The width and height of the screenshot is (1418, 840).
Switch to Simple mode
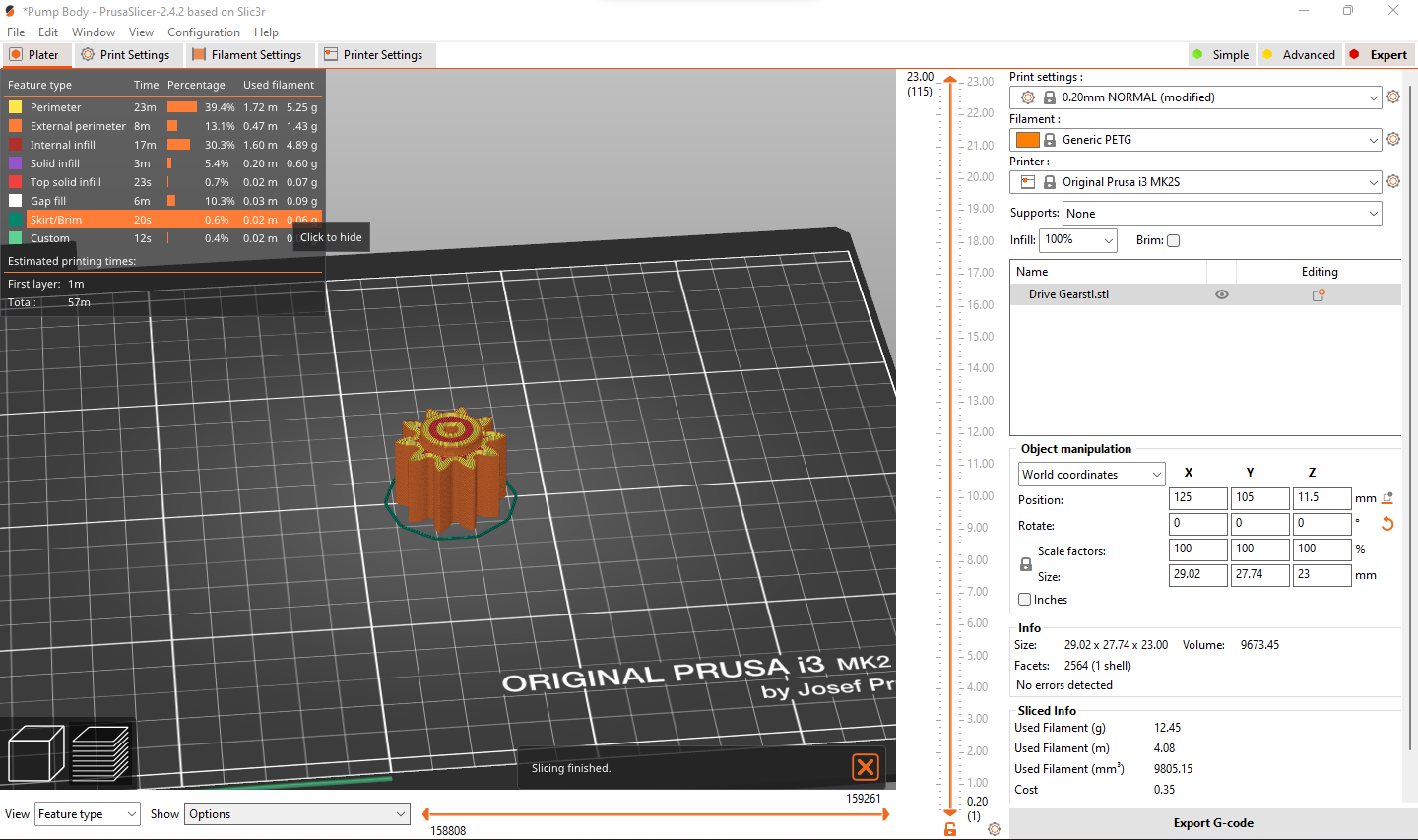(x=1220, y=55)
